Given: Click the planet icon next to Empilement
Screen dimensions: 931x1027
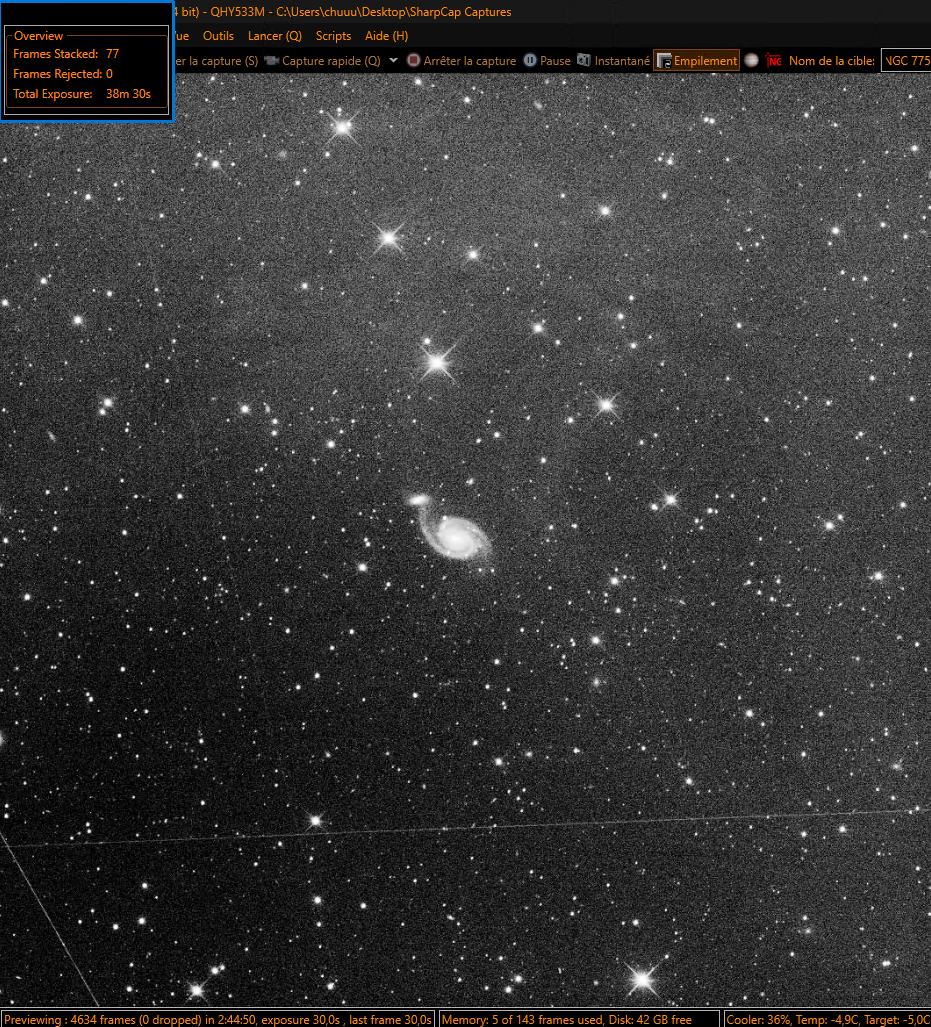Looking at the screenshot, I should (751, 60).
